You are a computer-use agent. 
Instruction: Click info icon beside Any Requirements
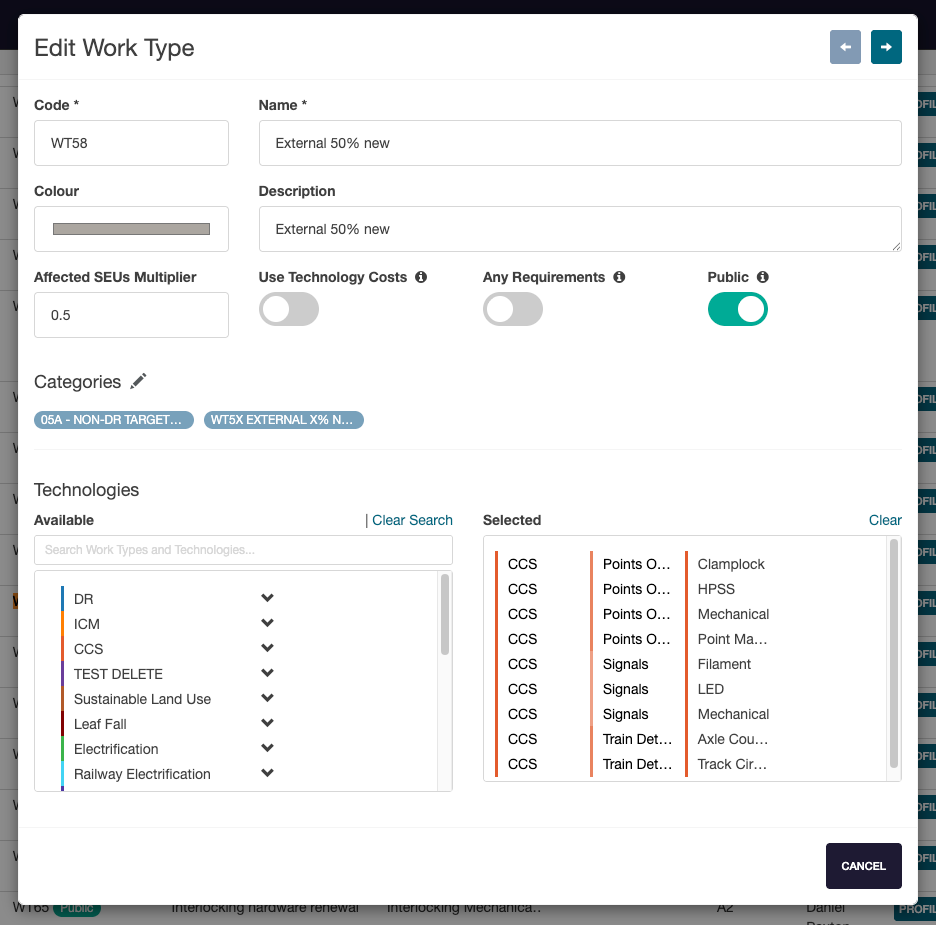click(619, 277)
